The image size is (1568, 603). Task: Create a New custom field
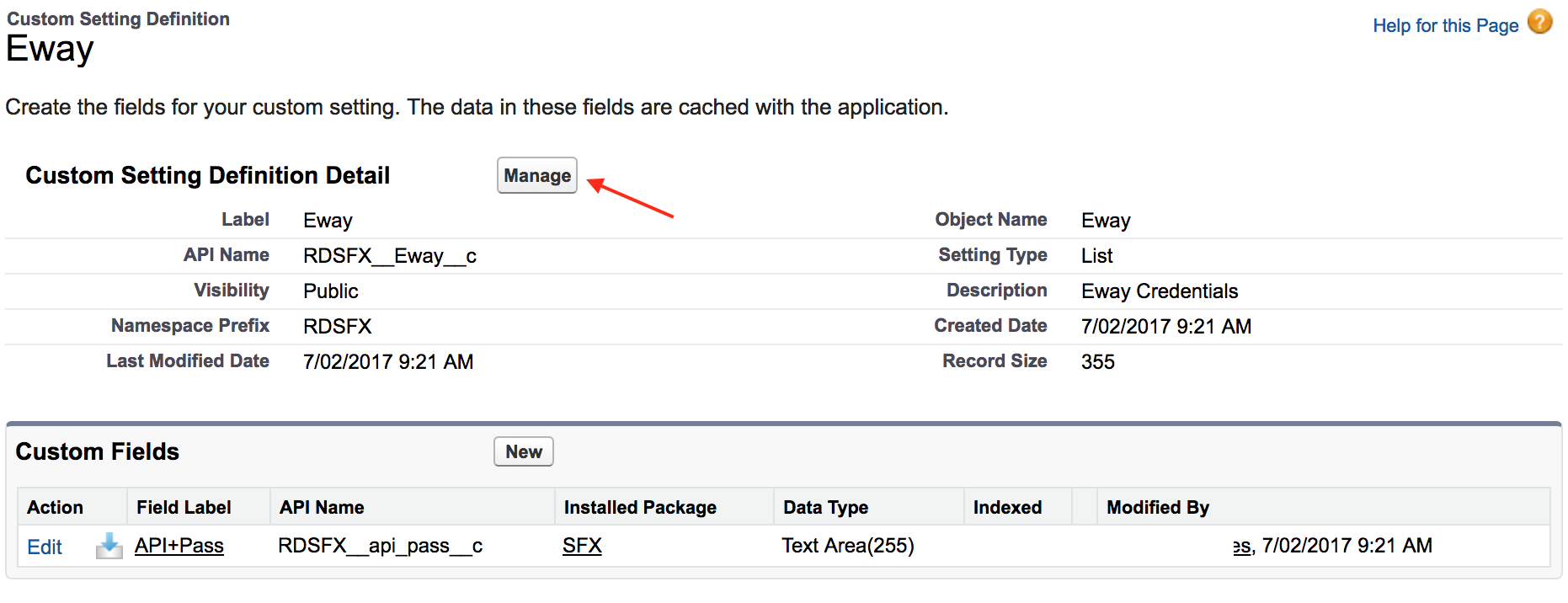tap(524, 451)
